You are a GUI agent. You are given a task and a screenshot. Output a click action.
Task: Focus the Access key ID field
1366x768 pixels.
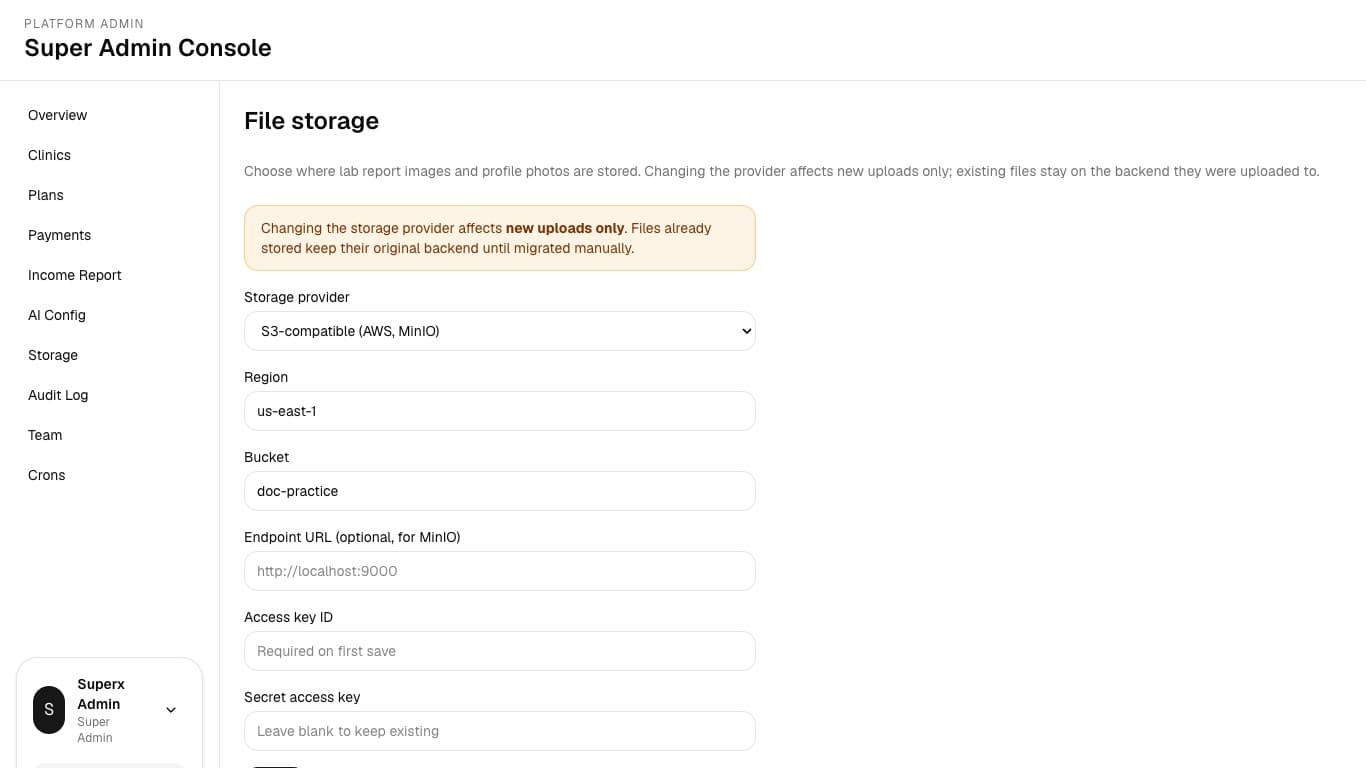499,651
